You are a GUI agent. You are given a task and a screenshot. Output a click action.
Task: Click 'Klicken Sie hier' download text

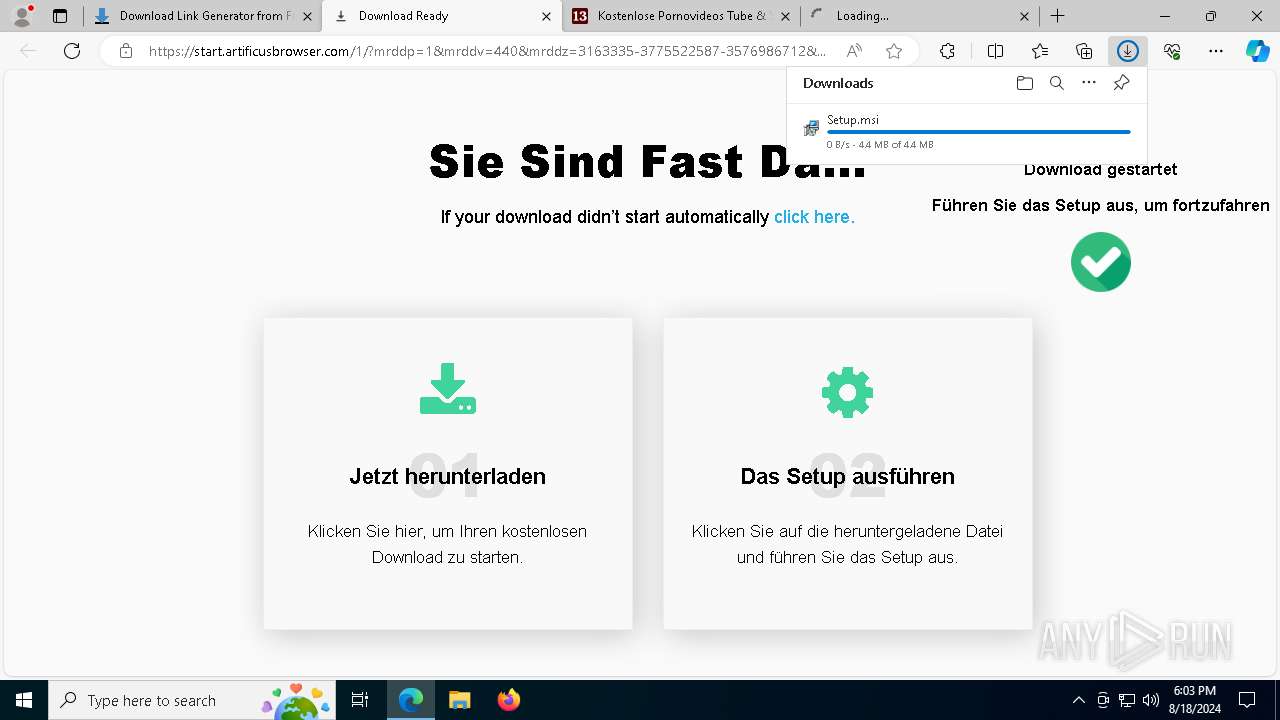pyautogui.click(x=447, y=544)
